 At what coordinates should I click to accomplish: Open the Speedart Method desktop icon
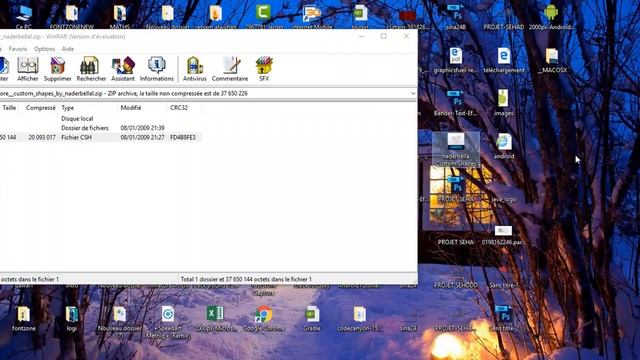168,322
